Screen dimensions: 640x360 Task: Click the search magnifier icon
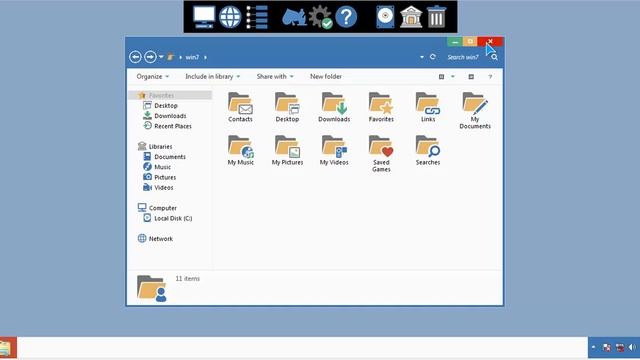tap(494, 57)
